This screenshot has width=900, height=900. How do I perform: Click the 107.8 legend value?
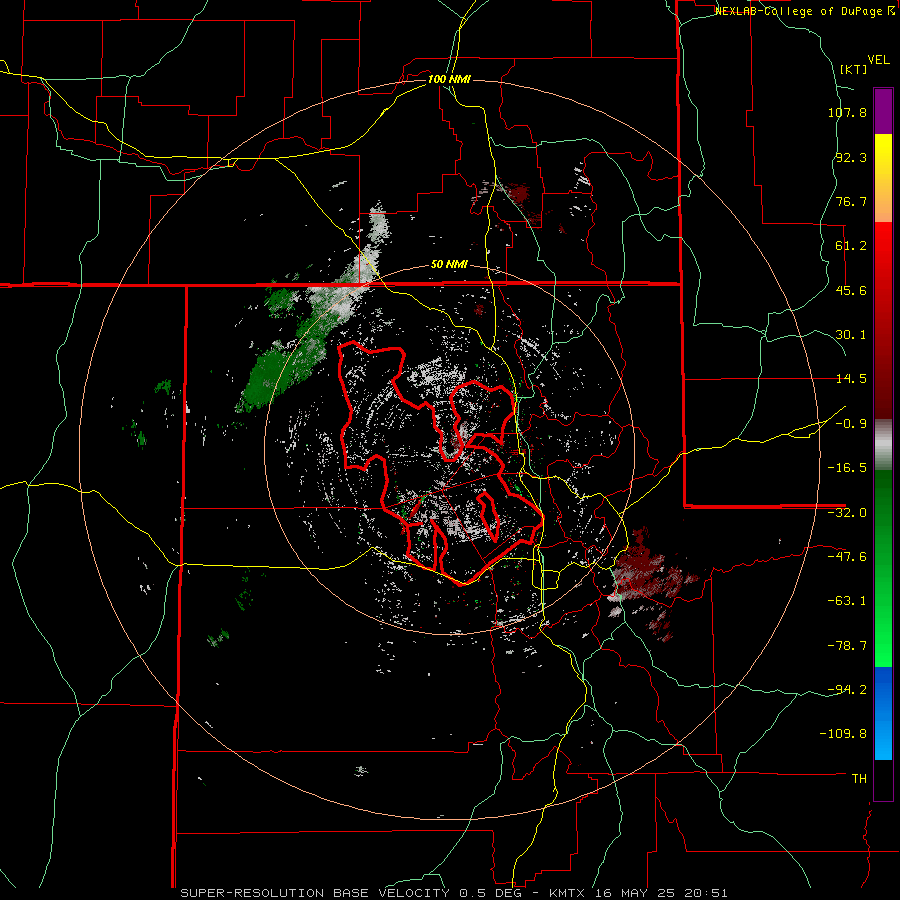click(x=847, y=112)
